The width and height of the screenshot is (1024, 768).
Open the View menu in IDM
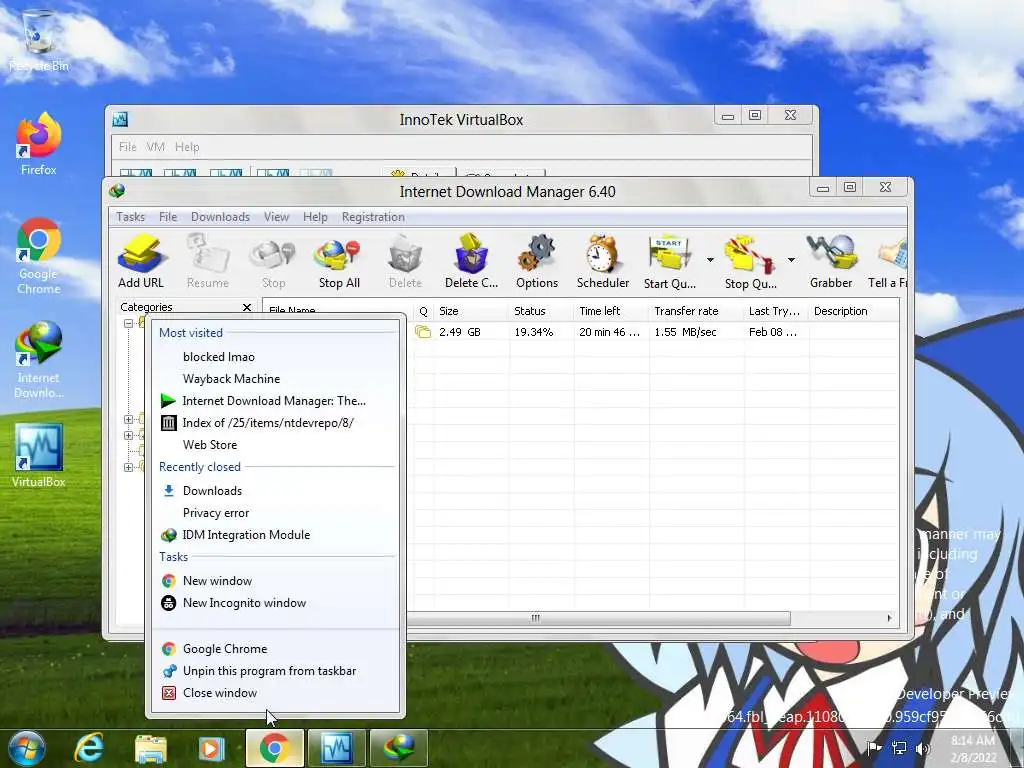pos(276,217)
